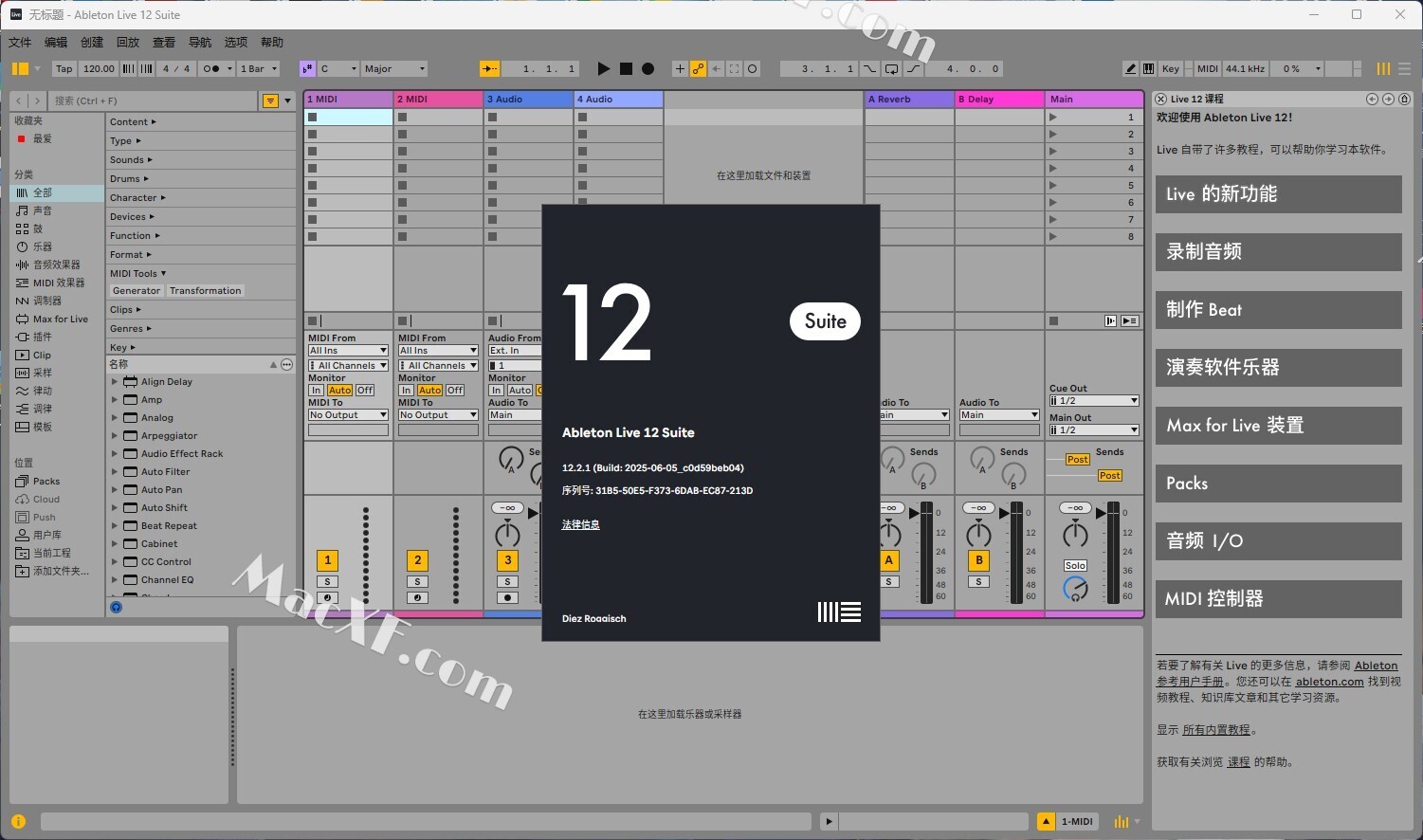Open track 2 All Channels dropdown
This screenshot has height=840, width=1423.
click(438, 365)
